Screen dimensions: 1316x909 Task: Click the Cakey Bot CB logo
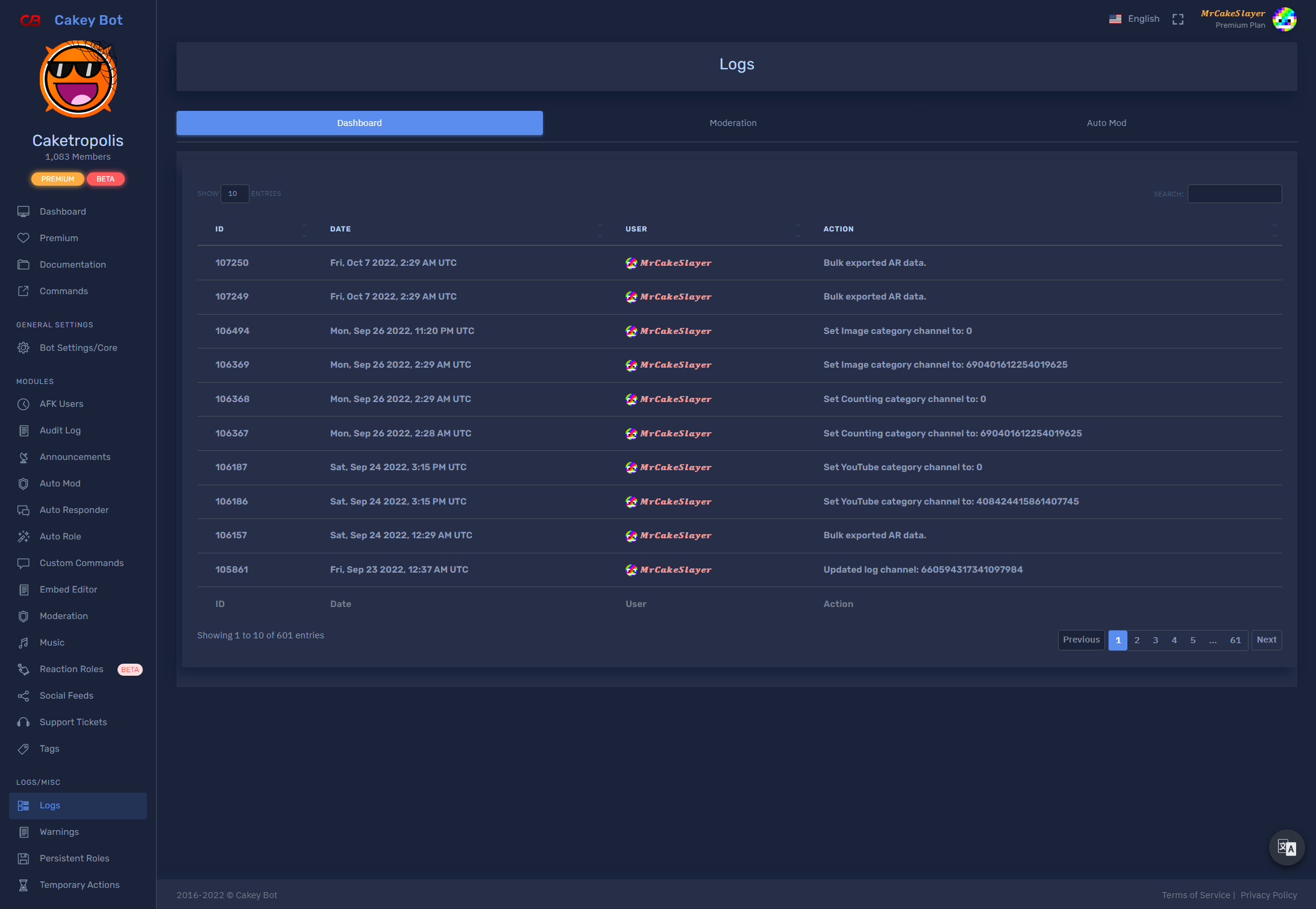[x=31, y=20]
